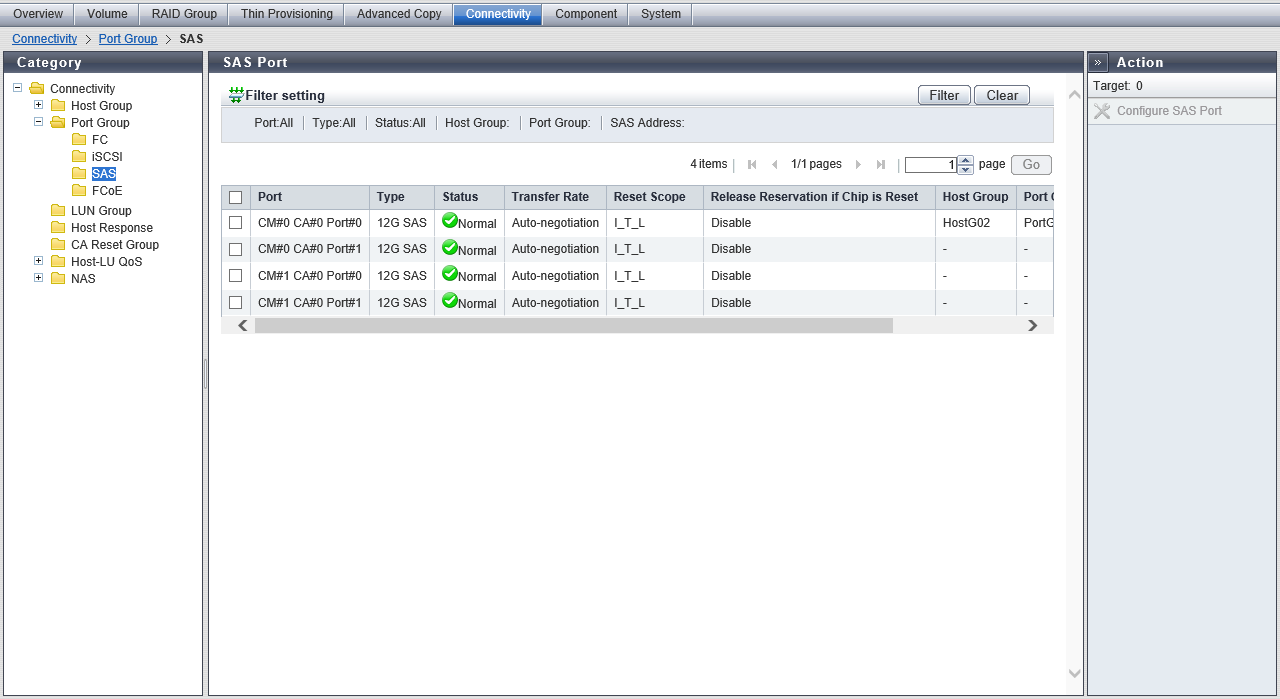Viewport: 1280px width, 699px height.
Task: Click the horizontal scrollbar right arrow
Action: tap(1033, 326)
